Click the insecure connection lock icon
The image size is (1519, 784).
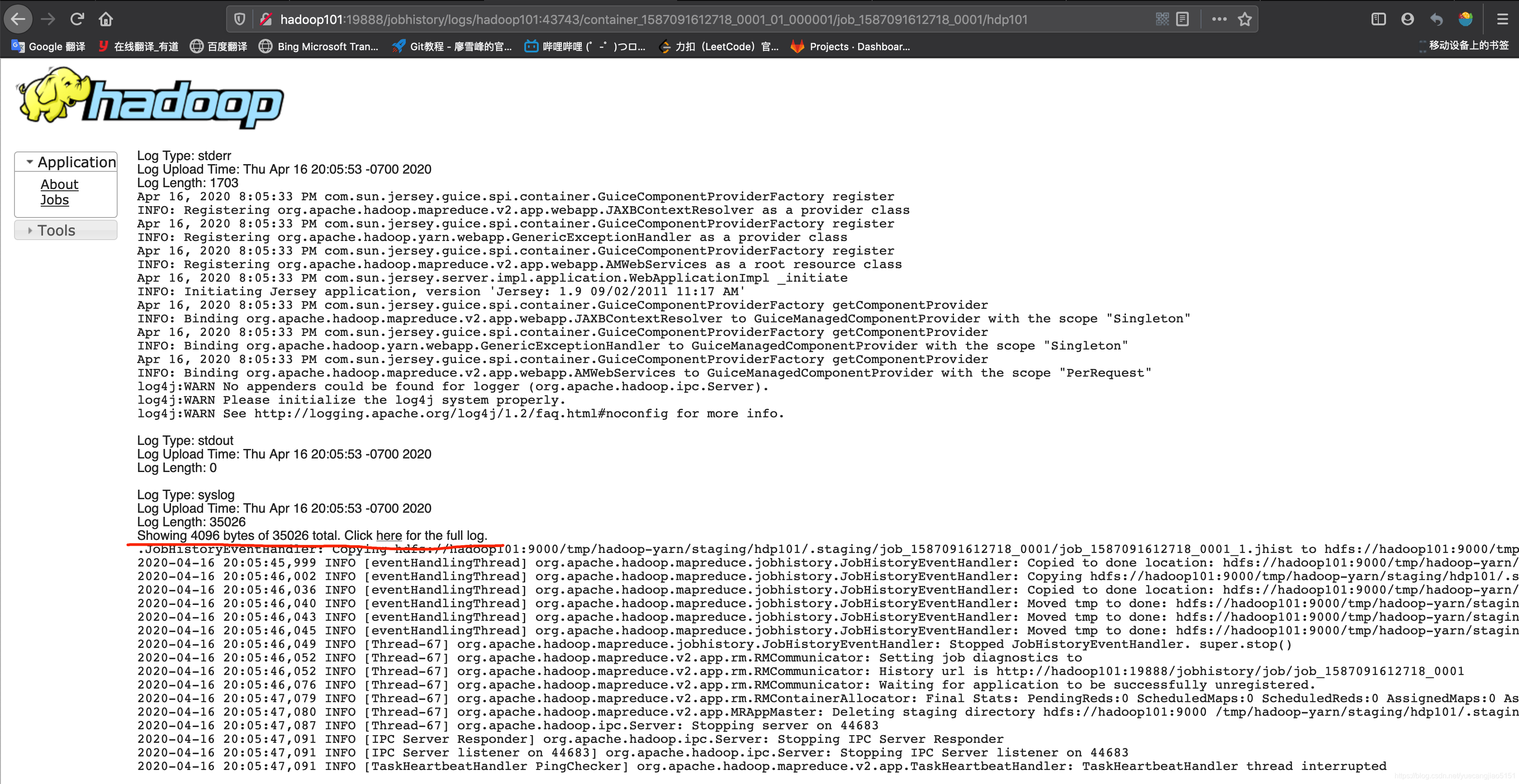click(266, 19)
